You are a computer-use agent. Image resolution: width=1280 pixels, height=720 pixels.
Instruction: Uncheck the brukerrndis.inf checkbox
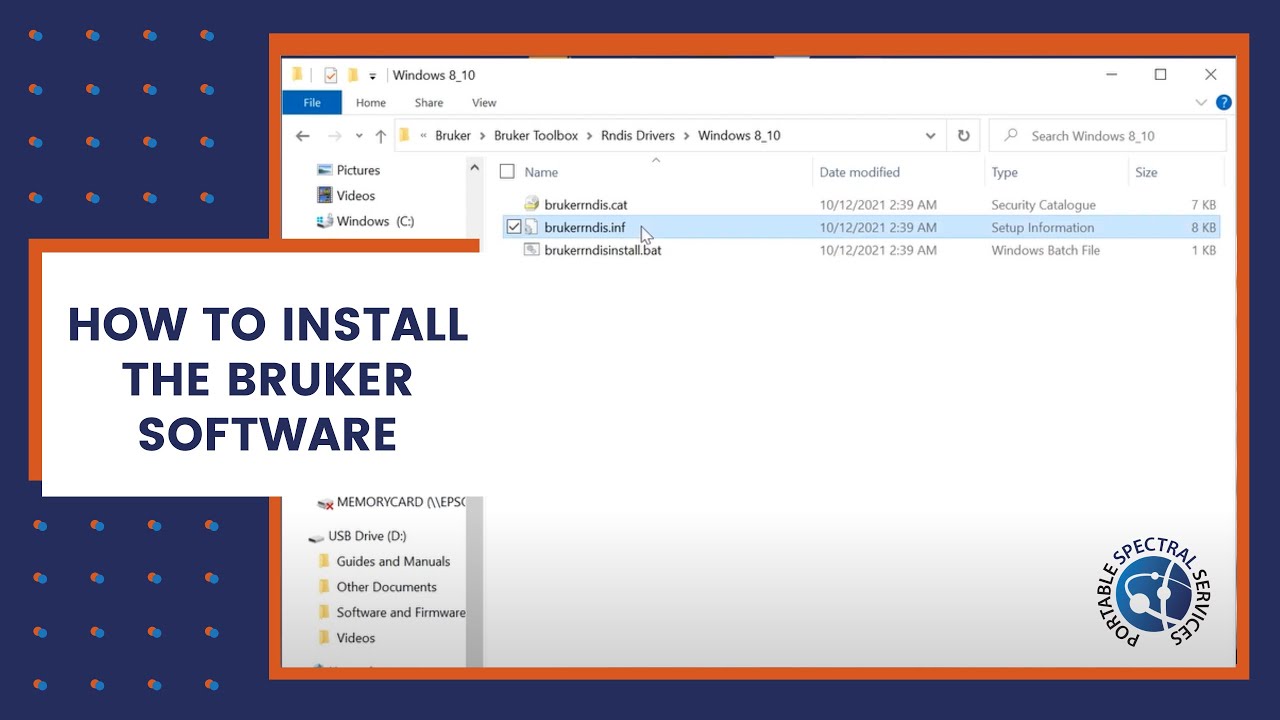tap(514, 227)
